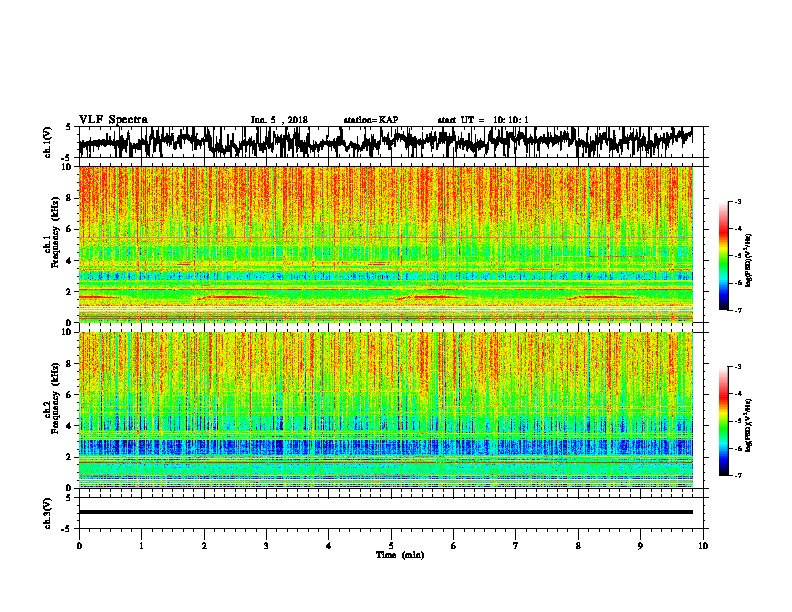Click the time axis tick label "2"
The width and height of the screenshot is (792, 612).
pos(204,545)
